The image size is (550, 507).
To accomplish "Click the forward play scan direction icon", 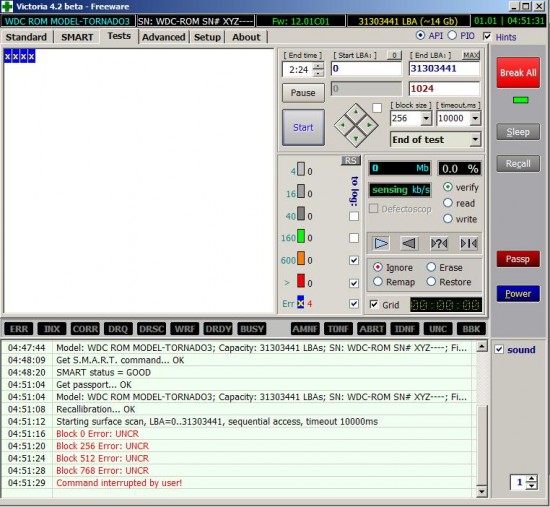I will [x=381, y=243].
